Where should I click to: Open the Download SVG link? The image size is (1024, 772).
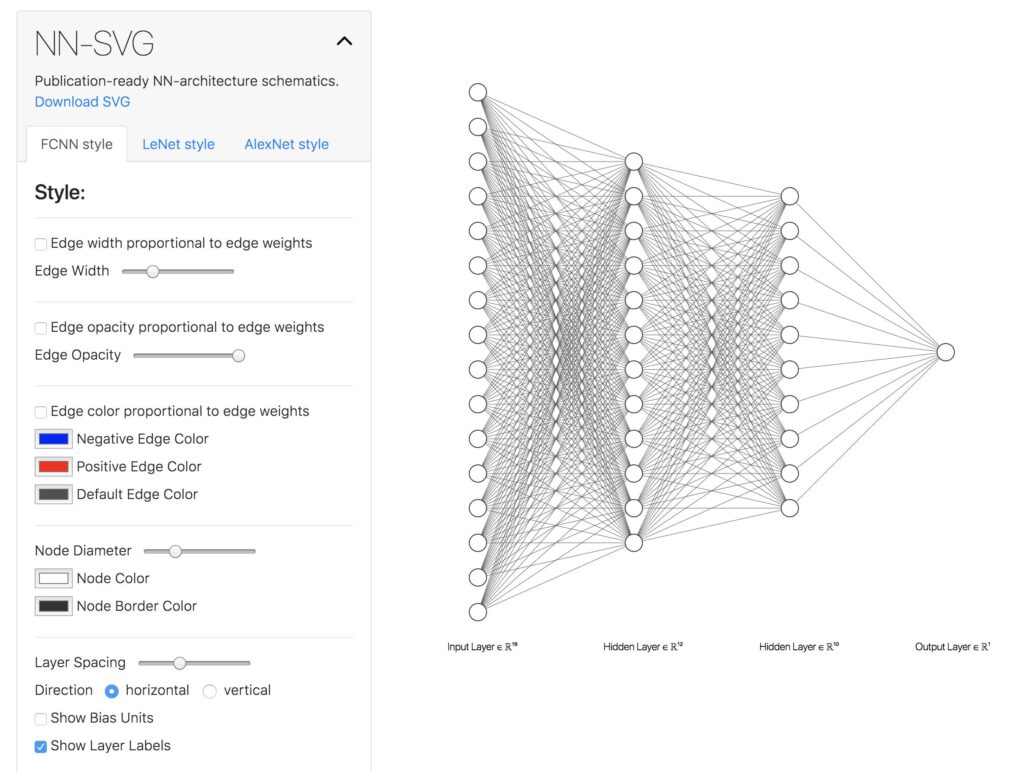pos(82,101)
